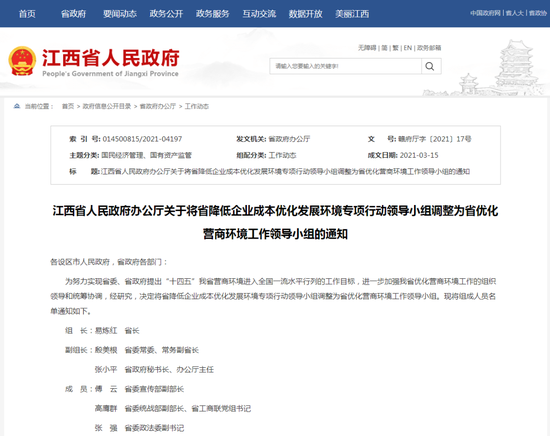Click the 标题 row title text
The width and height of the screenshot is (550, 436).
(286, 172)
